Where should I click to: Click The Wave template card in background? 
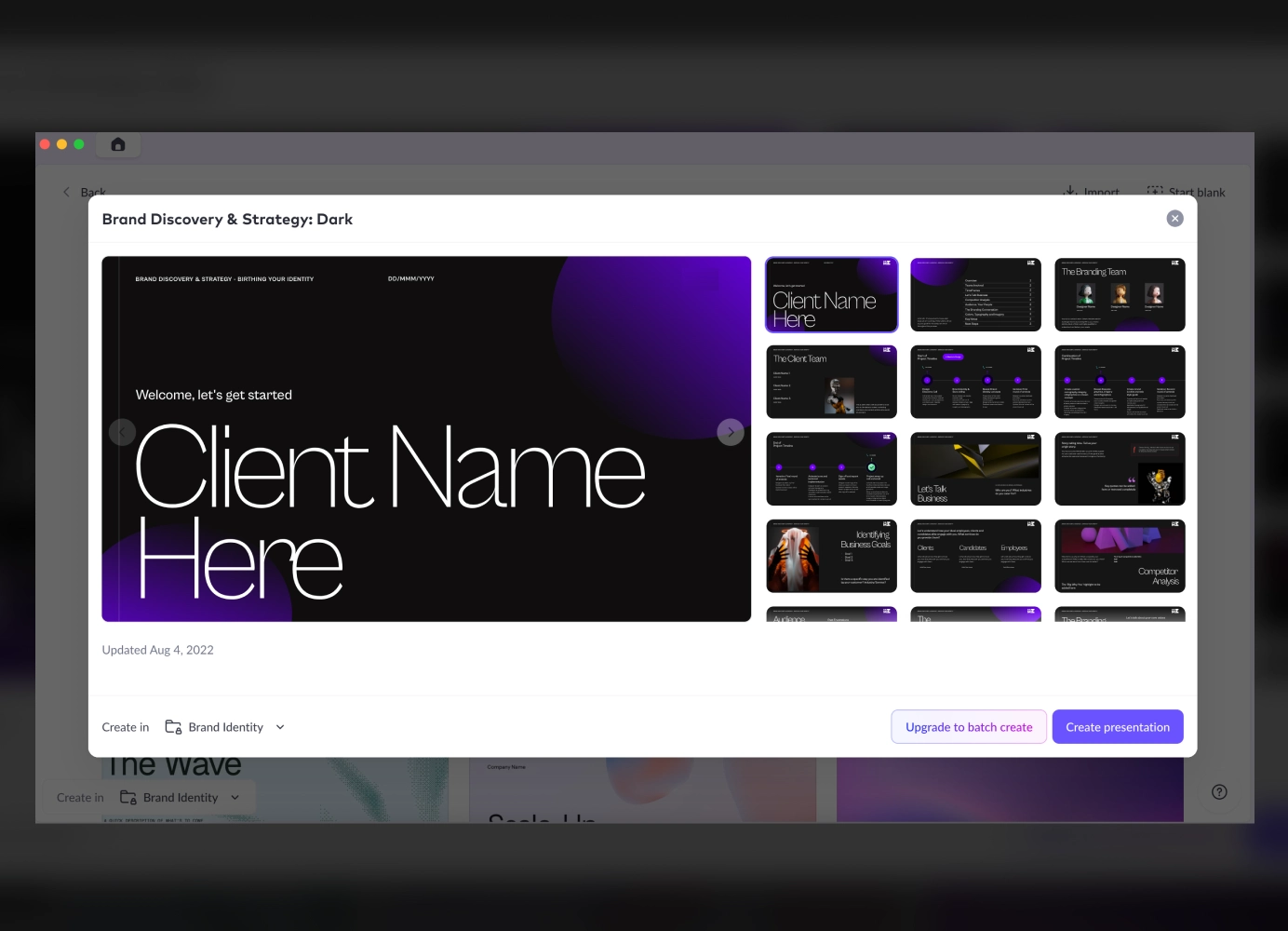[x=275, y=789]
